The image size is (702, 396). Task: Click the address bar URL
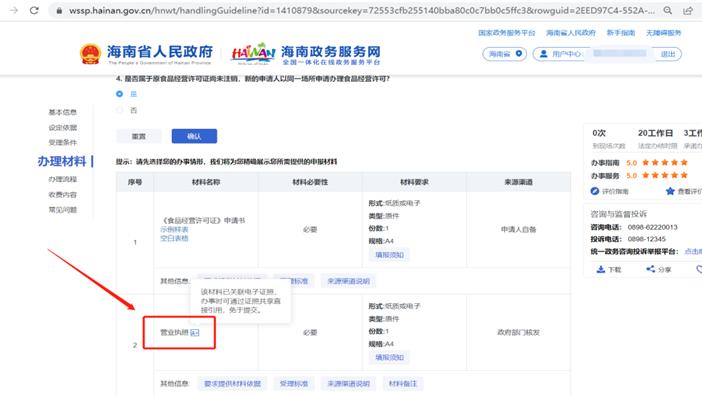point(362,10)
